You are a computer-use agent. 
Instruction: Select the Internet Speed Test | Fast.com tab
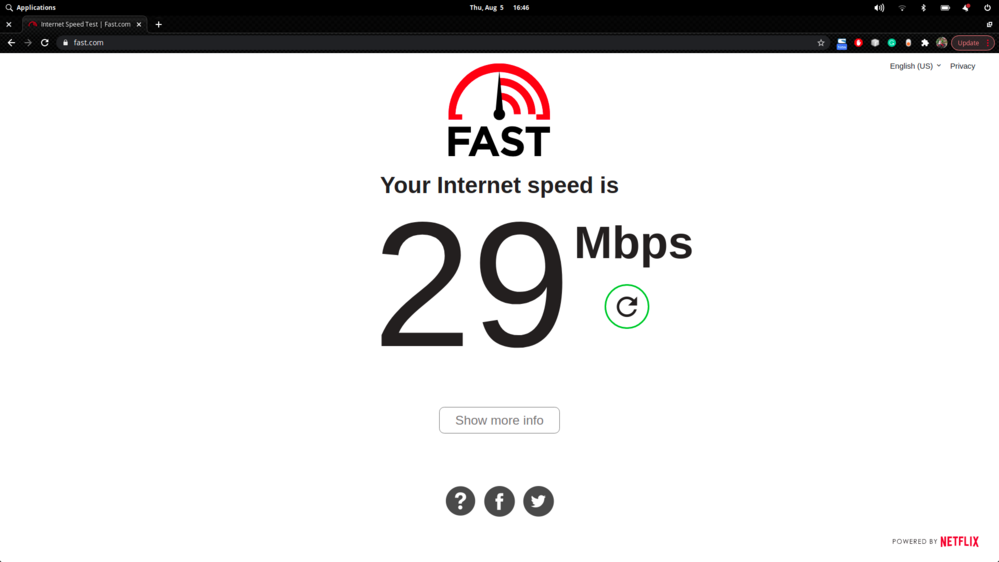click(85, 24)
